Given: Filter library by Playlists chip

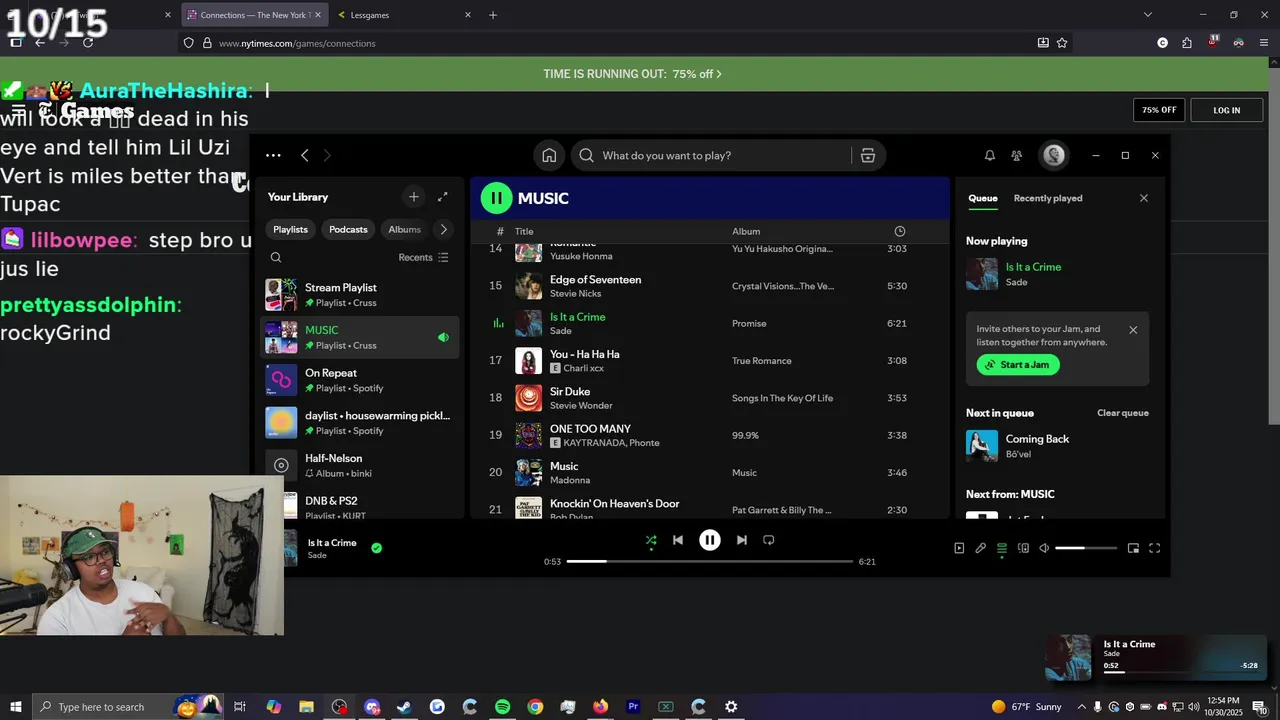Looking at the screenshot, I should tap(291, 229).
